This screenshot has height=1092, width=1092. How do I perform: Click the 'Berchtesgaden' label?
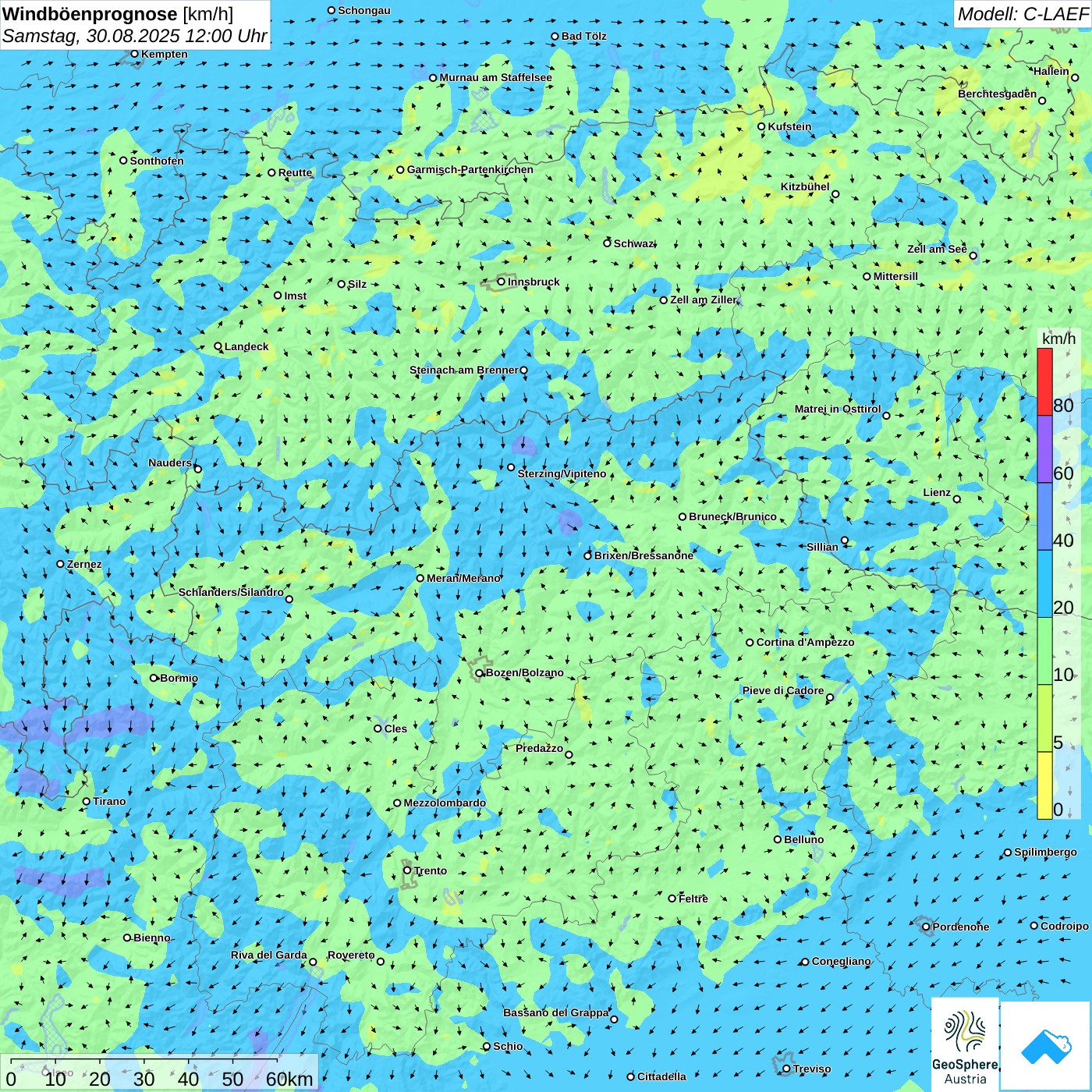coord(998,94)
